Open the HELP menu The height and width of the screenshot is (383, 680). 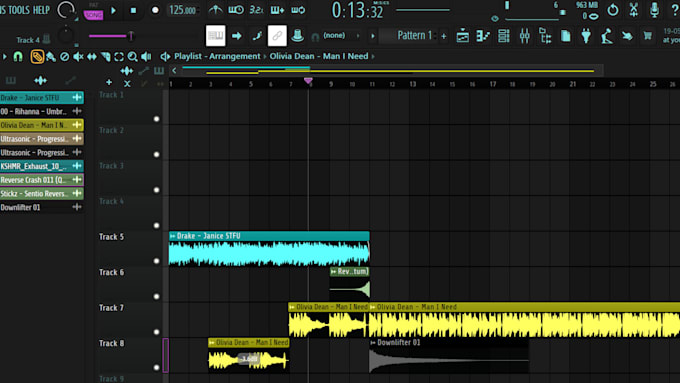point(42,10)
